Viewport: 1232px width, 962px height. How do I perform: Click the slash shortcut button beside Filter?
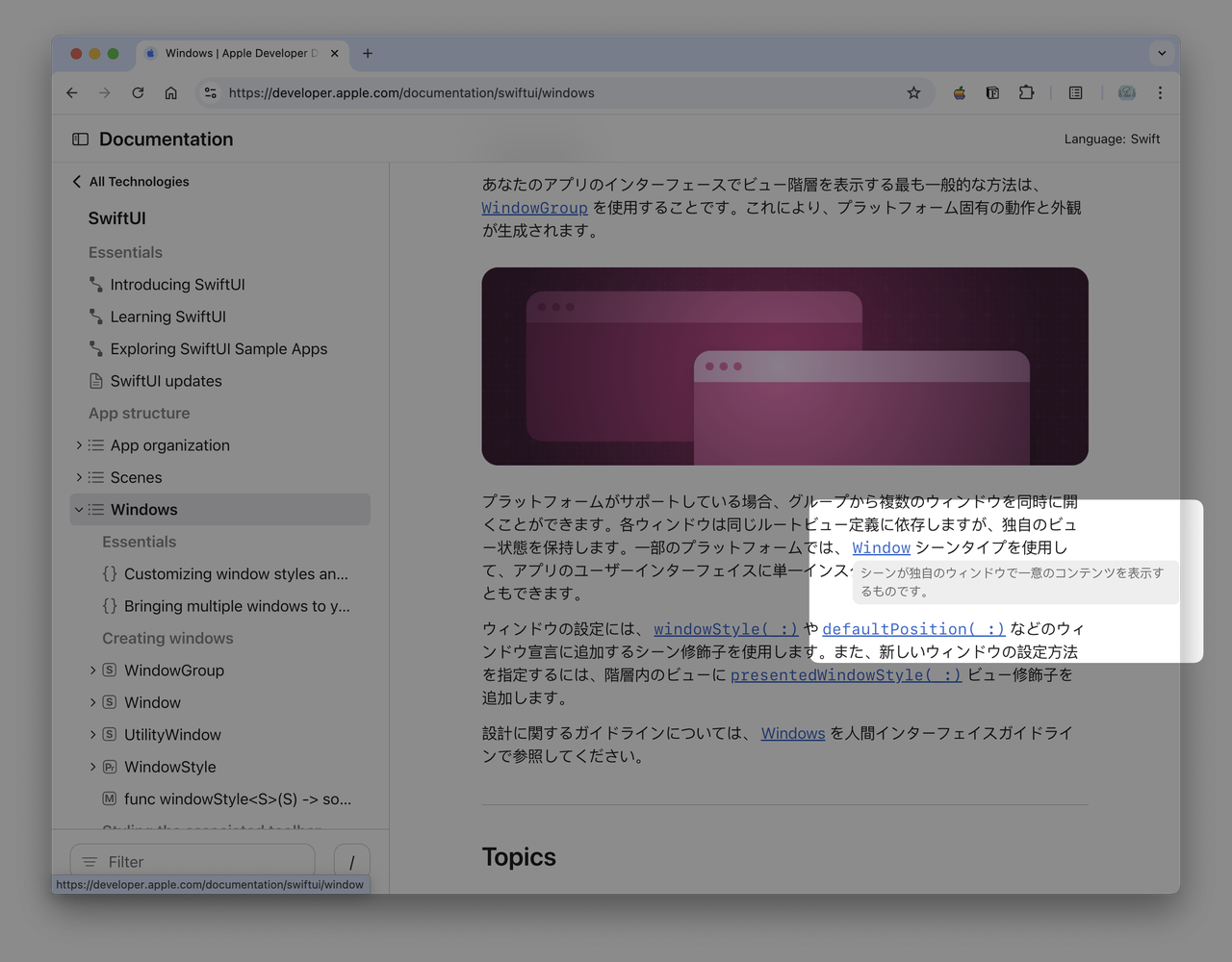351,862
